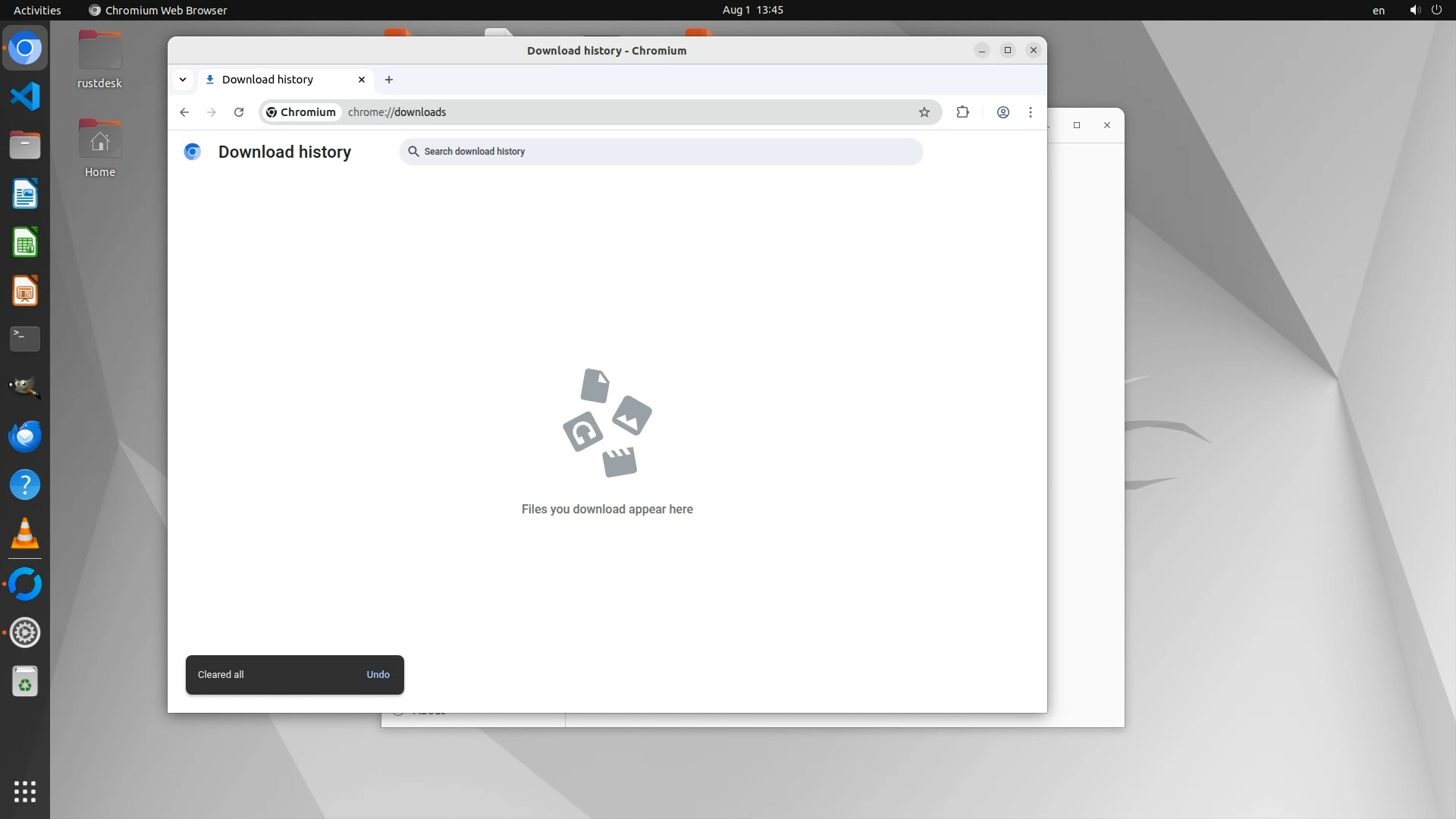This screenshot has height=819, width=1456.
Task: Open the system volume and power menu
Action: click(x=1424, y=10)
